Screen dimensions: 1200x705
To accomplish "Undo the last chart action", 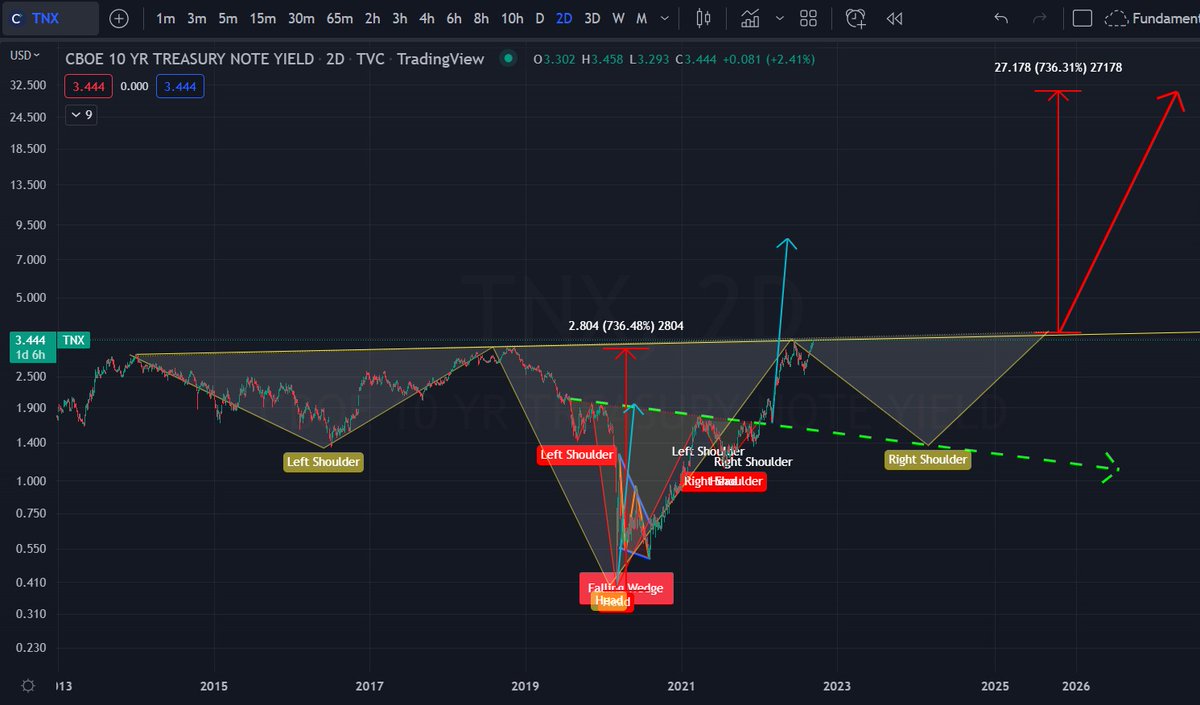I will (1002, 18).
